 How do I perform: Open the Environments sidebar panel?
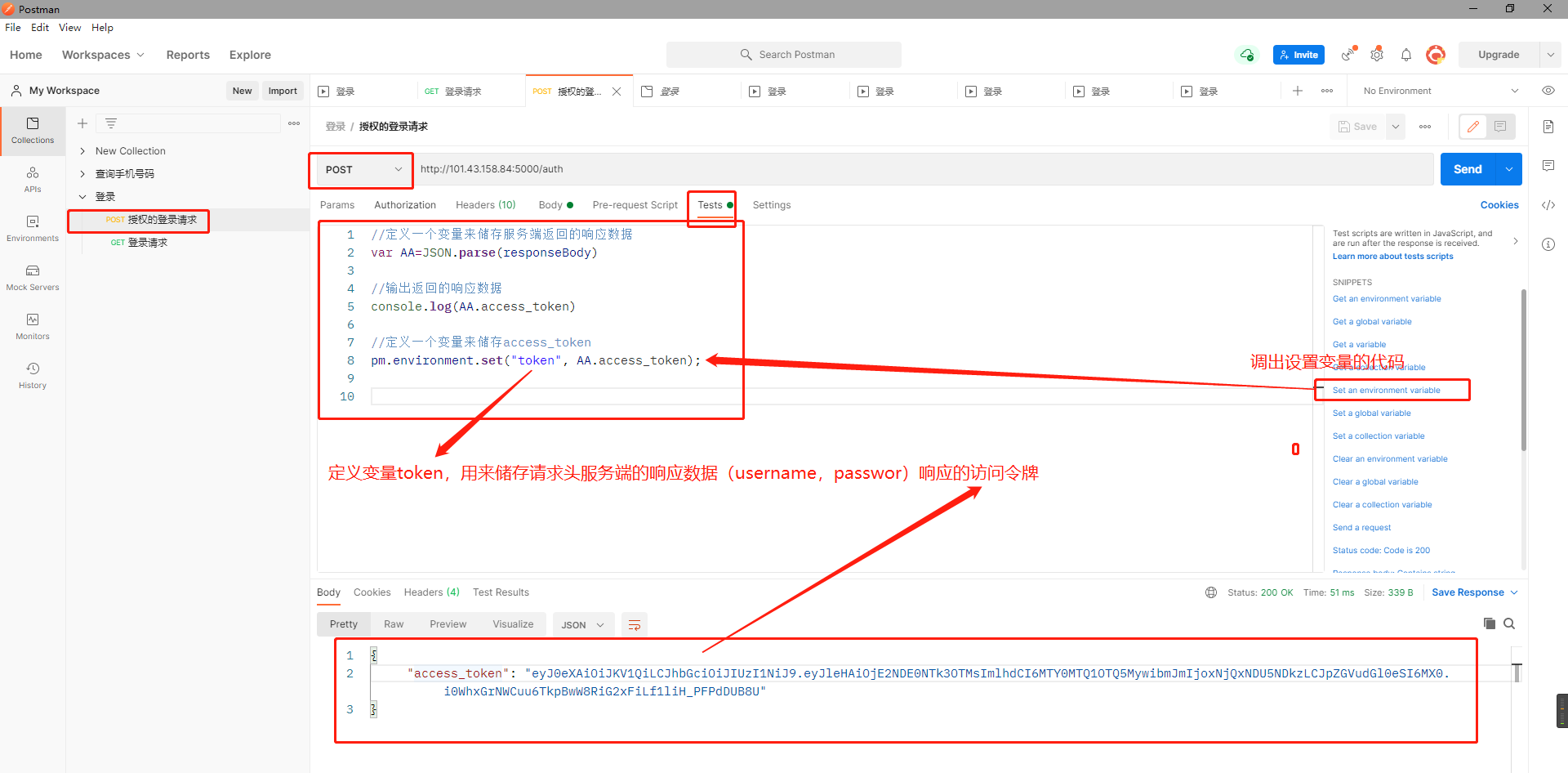(x=33, y=229)
